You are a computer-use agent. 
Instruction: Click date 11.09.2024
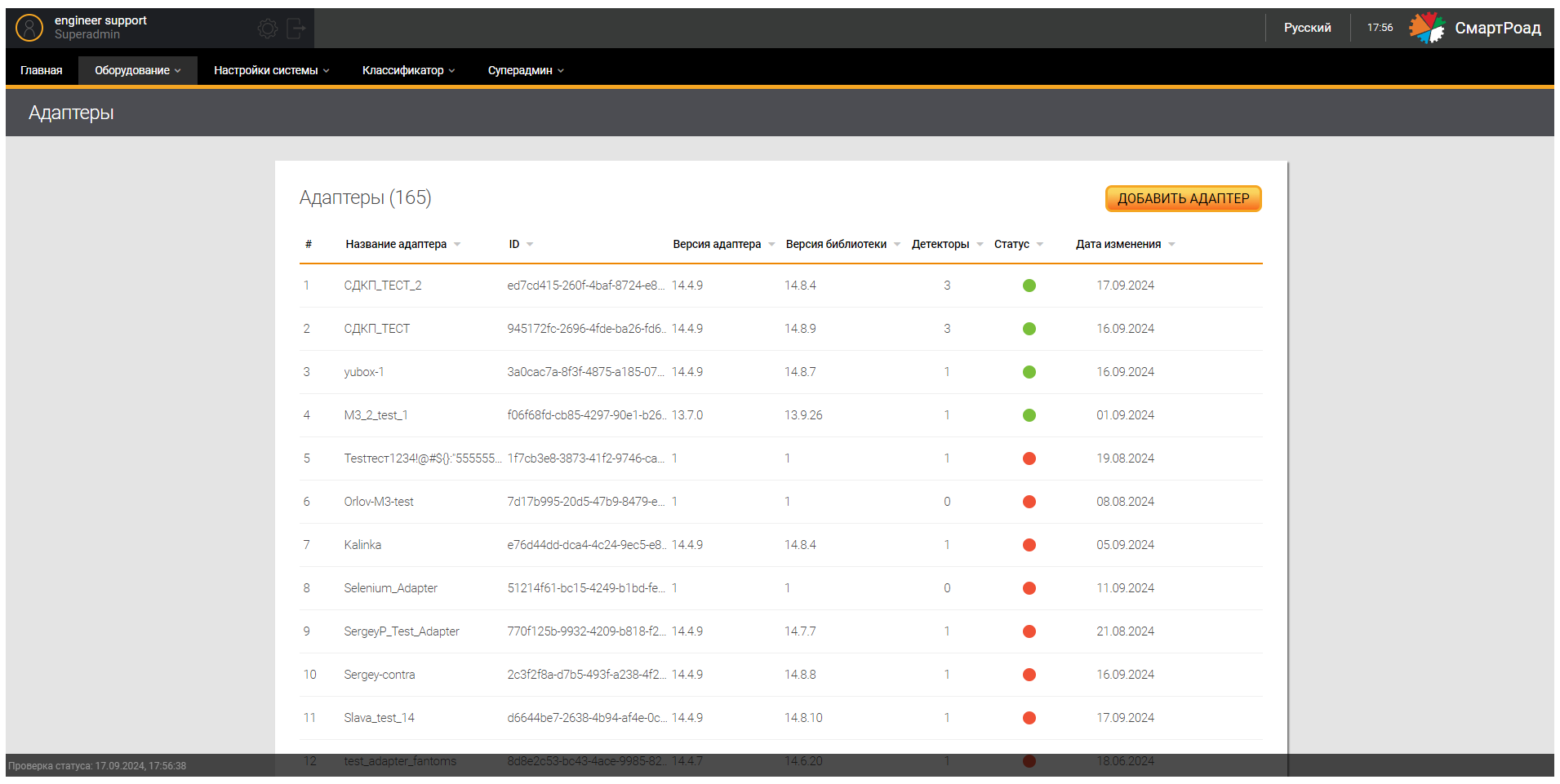tap(1125, 588)
